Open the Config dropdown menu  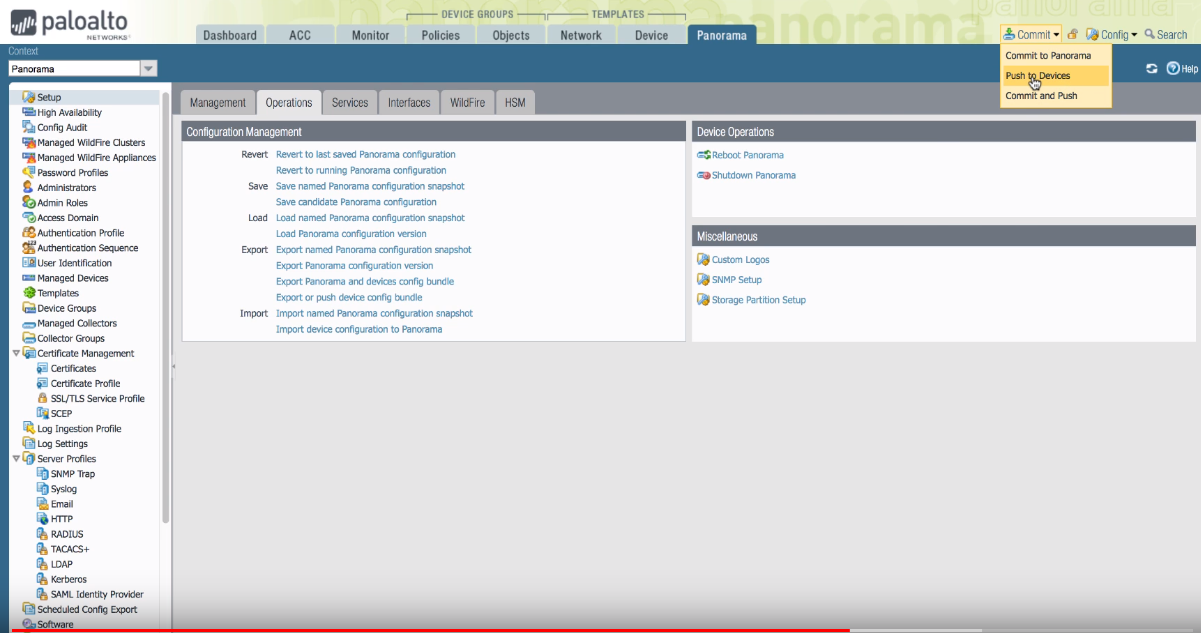tap(1111, 35)
